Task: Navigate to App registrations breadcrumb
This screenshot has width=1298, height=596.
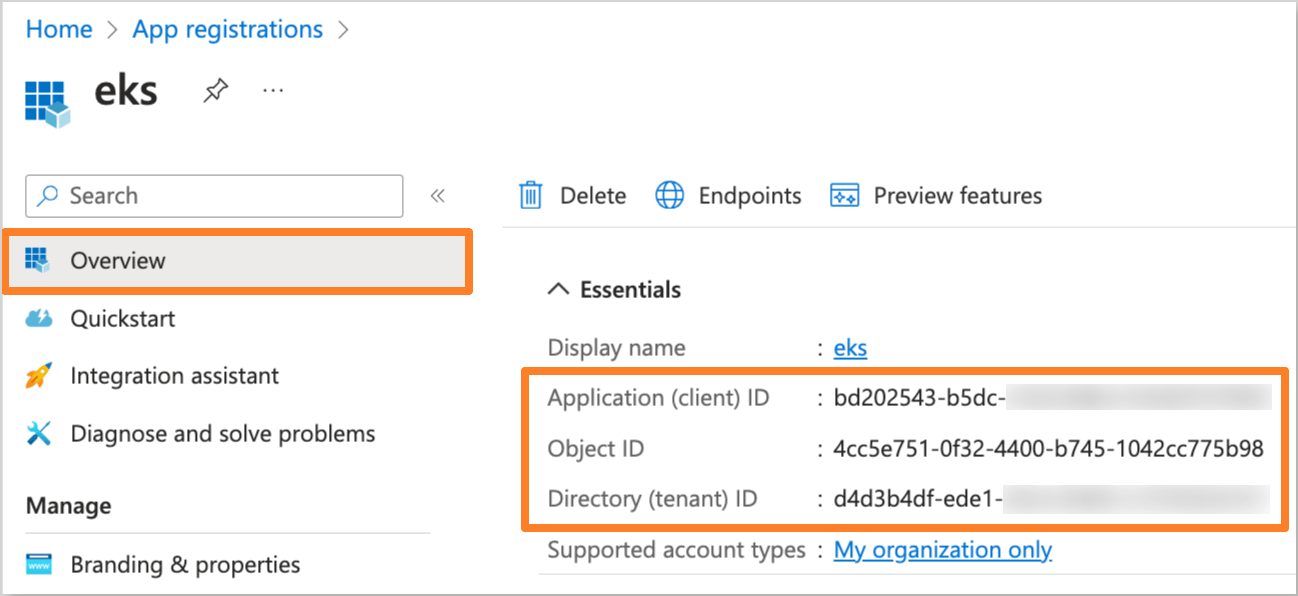Action: [227, 29]
